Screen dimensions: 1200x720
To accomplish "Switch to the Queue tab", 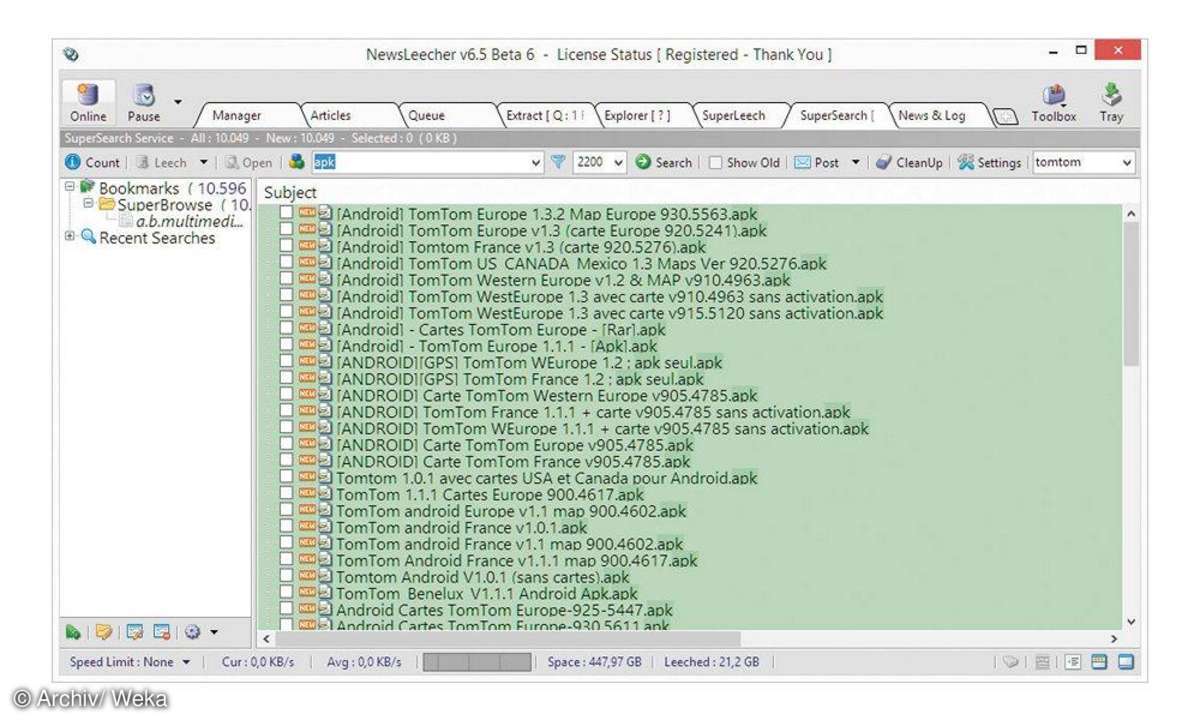I will click(427, 116).
